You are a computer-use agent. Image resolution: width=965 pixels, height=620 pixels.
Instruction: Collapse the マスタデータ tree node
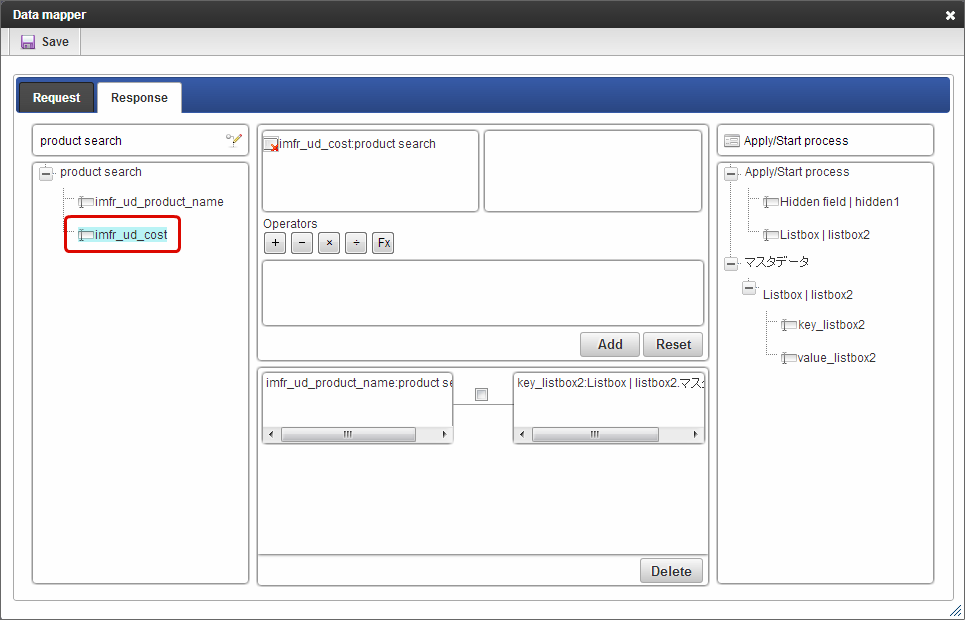(x=731, y=264)
